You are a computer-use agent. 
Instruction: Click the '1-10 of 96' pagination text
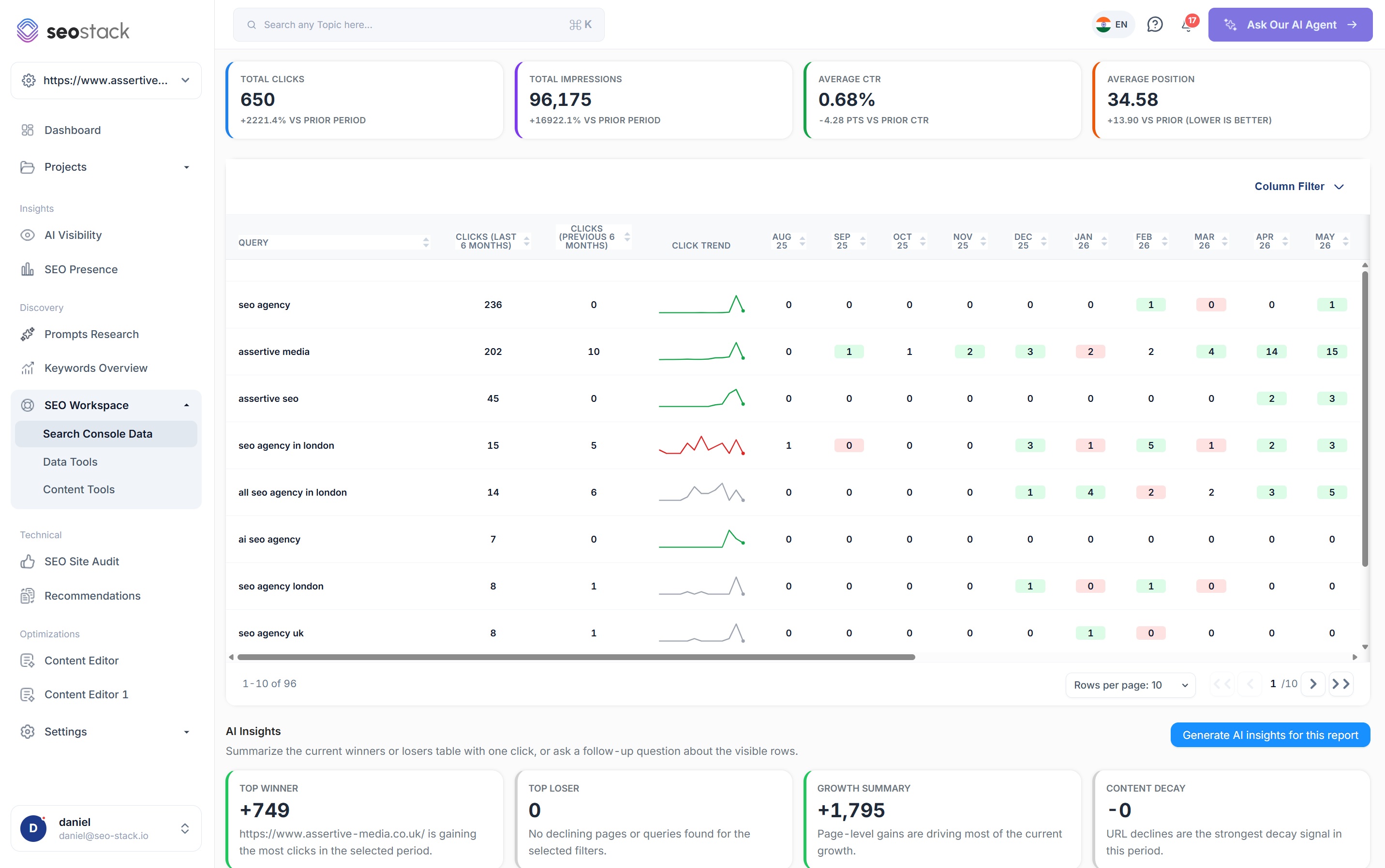[269, 684]
